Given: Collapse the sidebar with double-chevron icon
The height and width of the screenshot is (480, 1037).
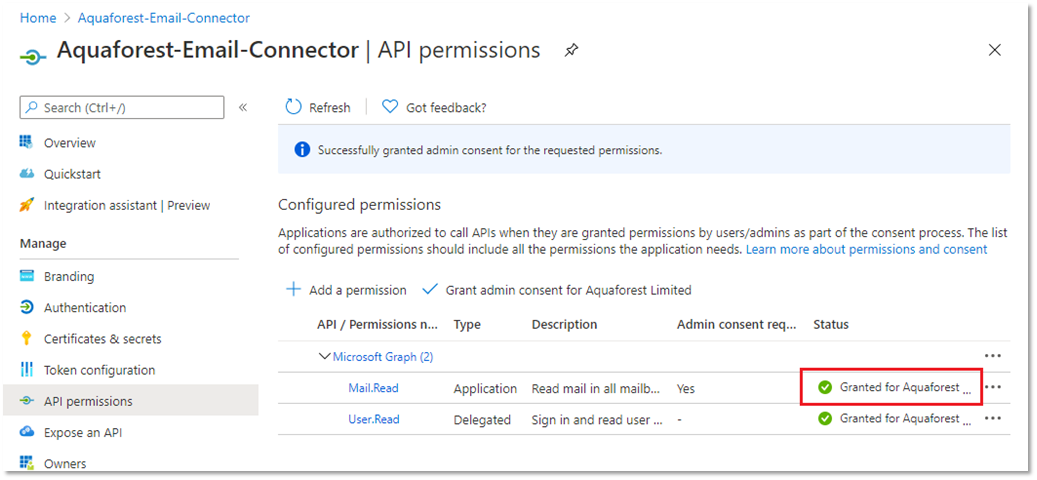Looking at the screenshot, I should pos(243,107).
